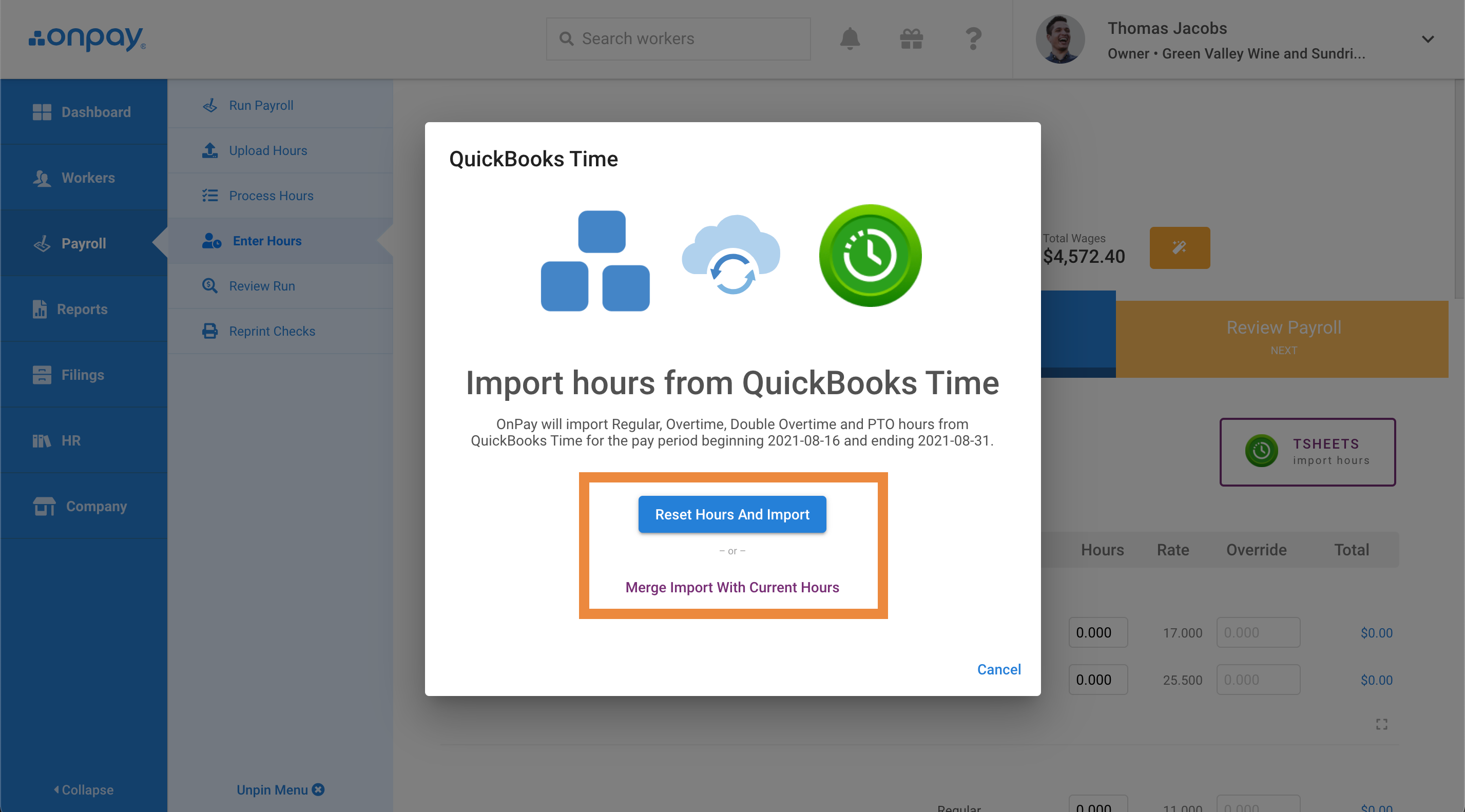Open HR in the sidebar
Image resolution: width=1465 pixels, height=812 pixels.
pos(84,440)
